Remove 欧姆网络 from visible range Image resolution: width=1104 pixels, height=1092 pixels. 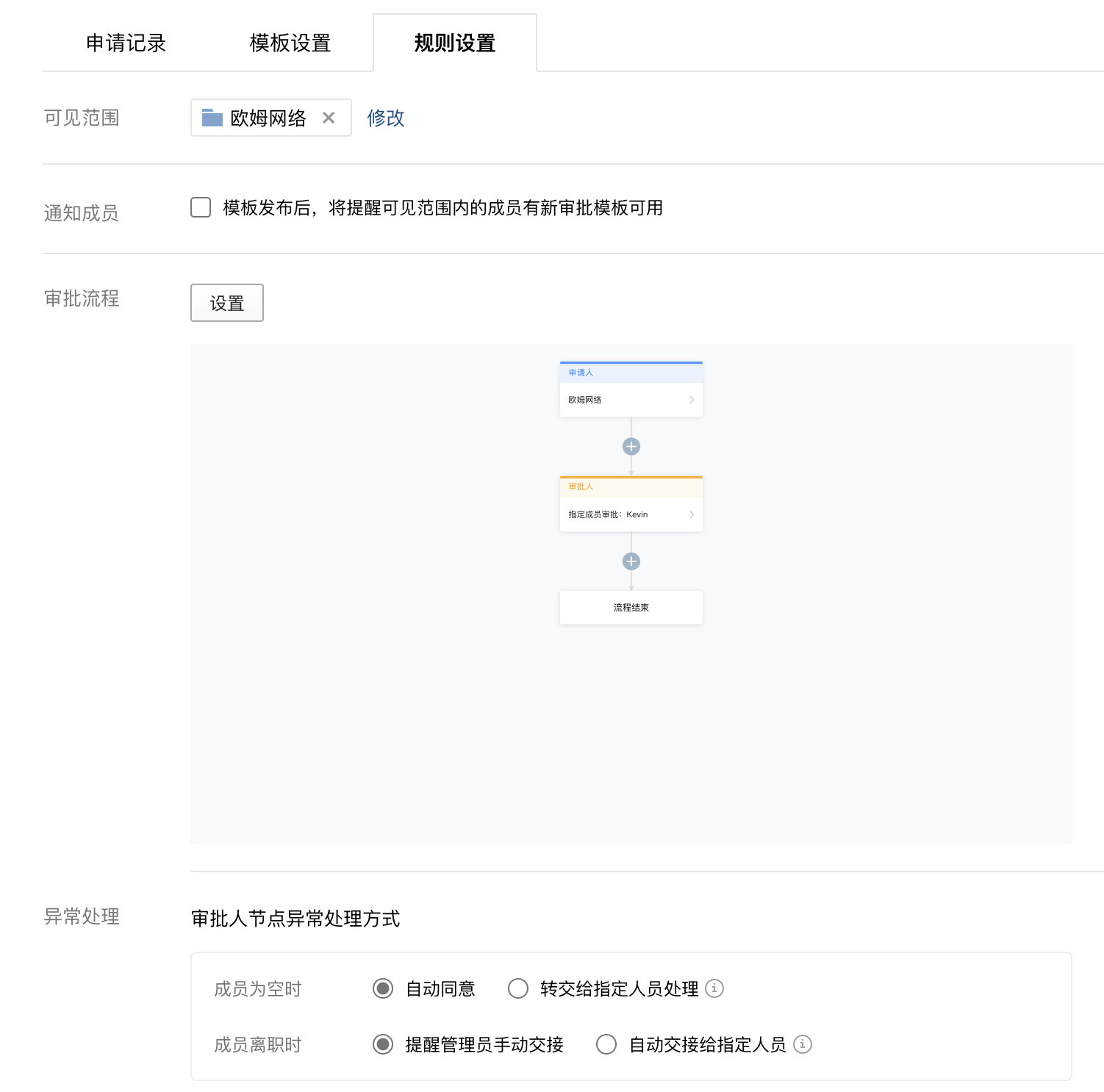329,118
